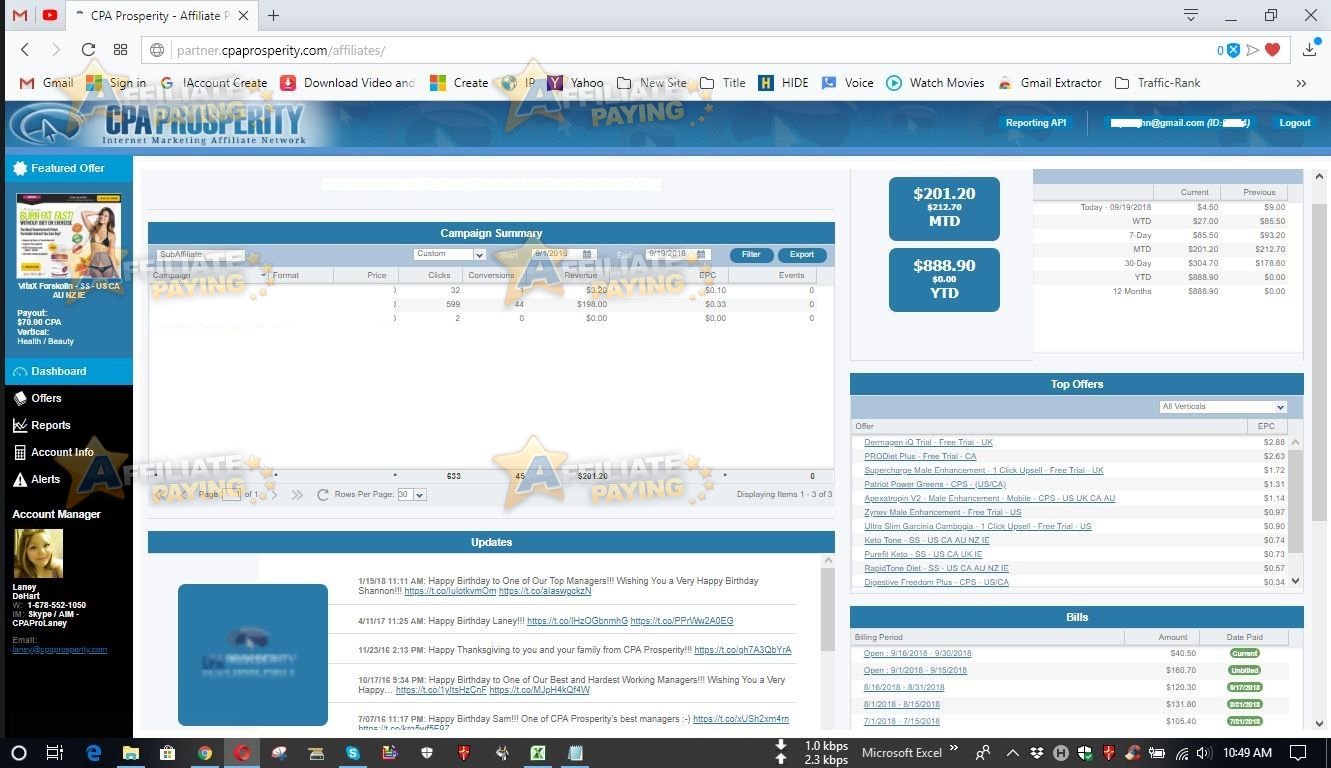Viewport: 1331px width, 768px height.
Task: Click the account manager Laney's photo
Action: click(x=38, y=554)
